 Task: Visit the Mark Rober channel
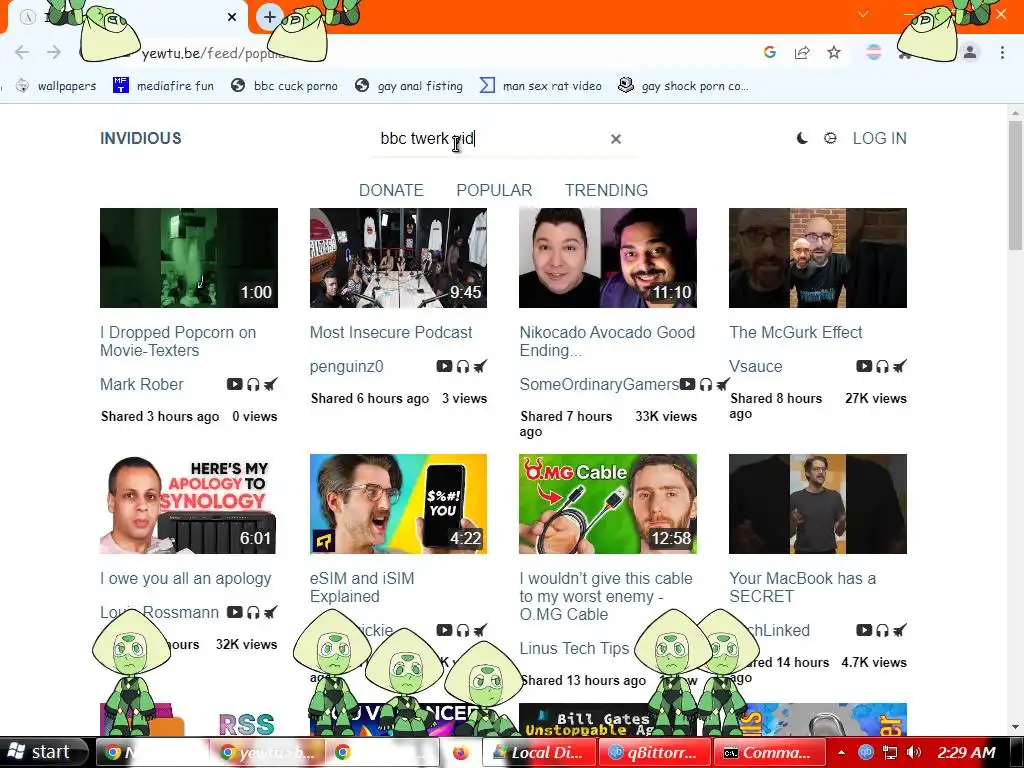tap(142, 384)
